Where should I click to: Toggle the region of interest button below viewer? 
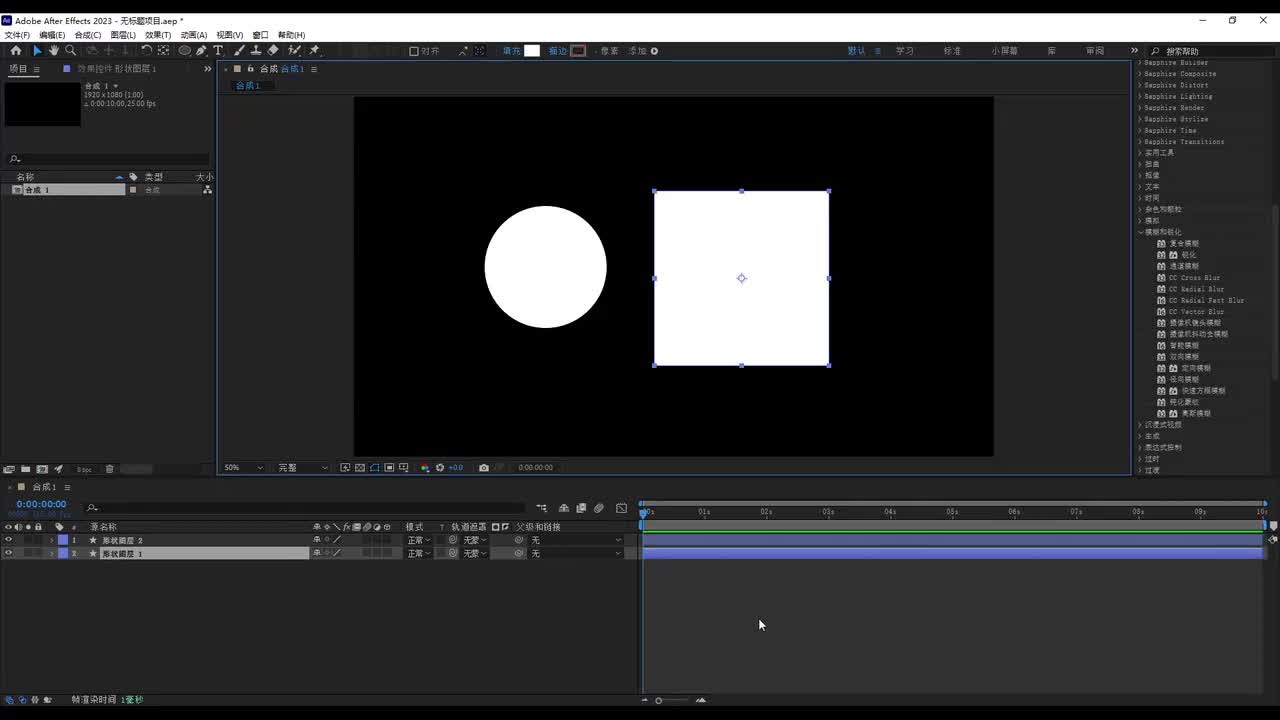(389, 467)
